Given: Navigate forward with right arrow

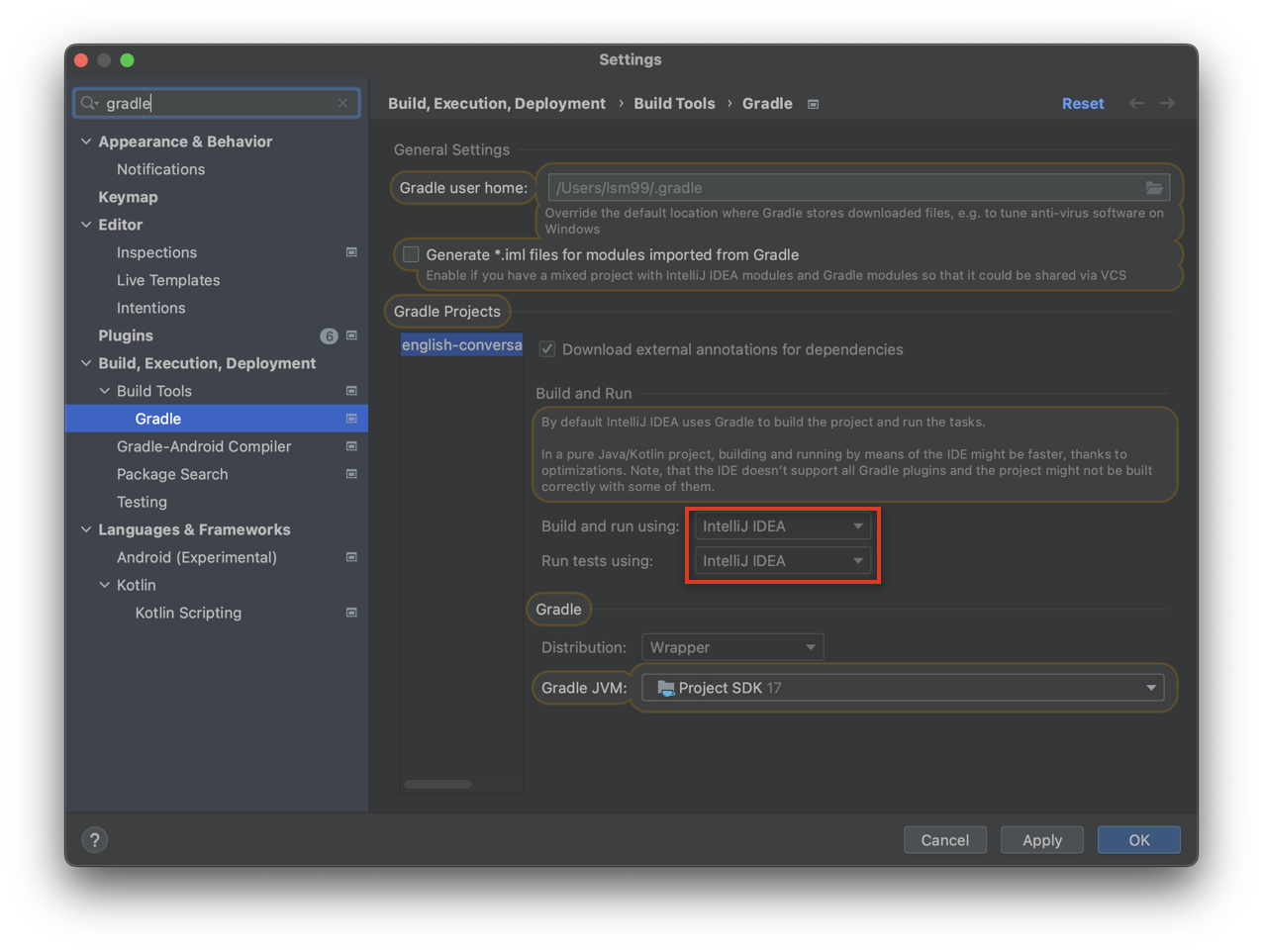Looking at the screenshot, I should (1167, 103).
